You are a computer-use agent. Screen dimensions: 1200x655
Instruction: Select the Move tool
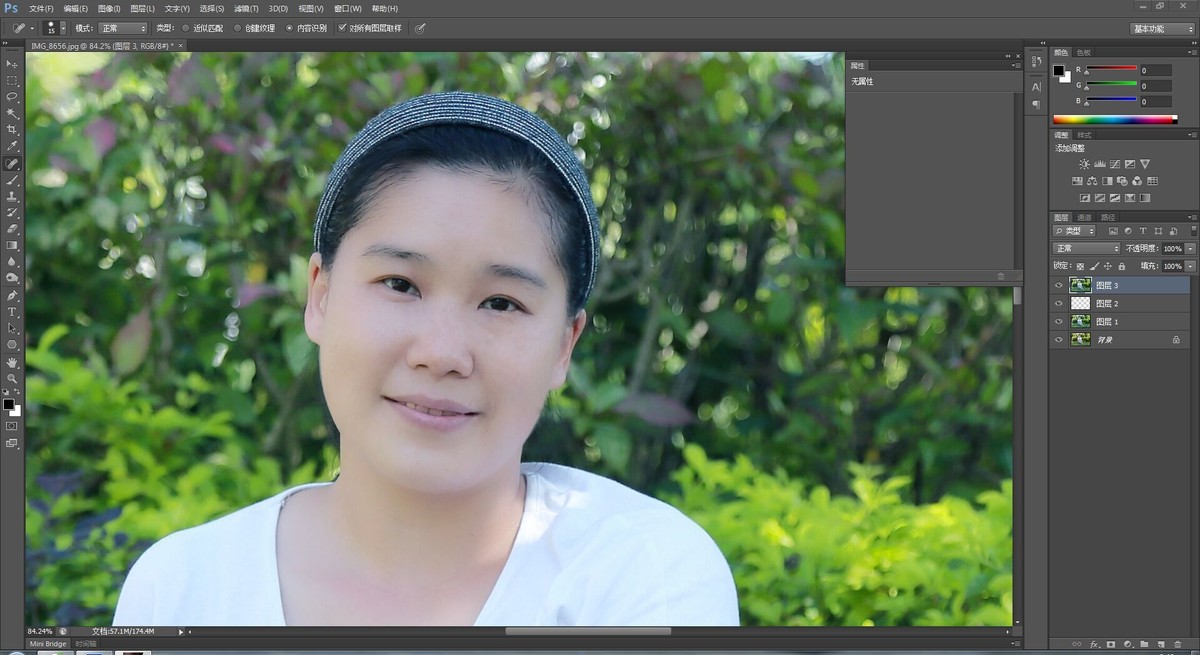(12, 64)
